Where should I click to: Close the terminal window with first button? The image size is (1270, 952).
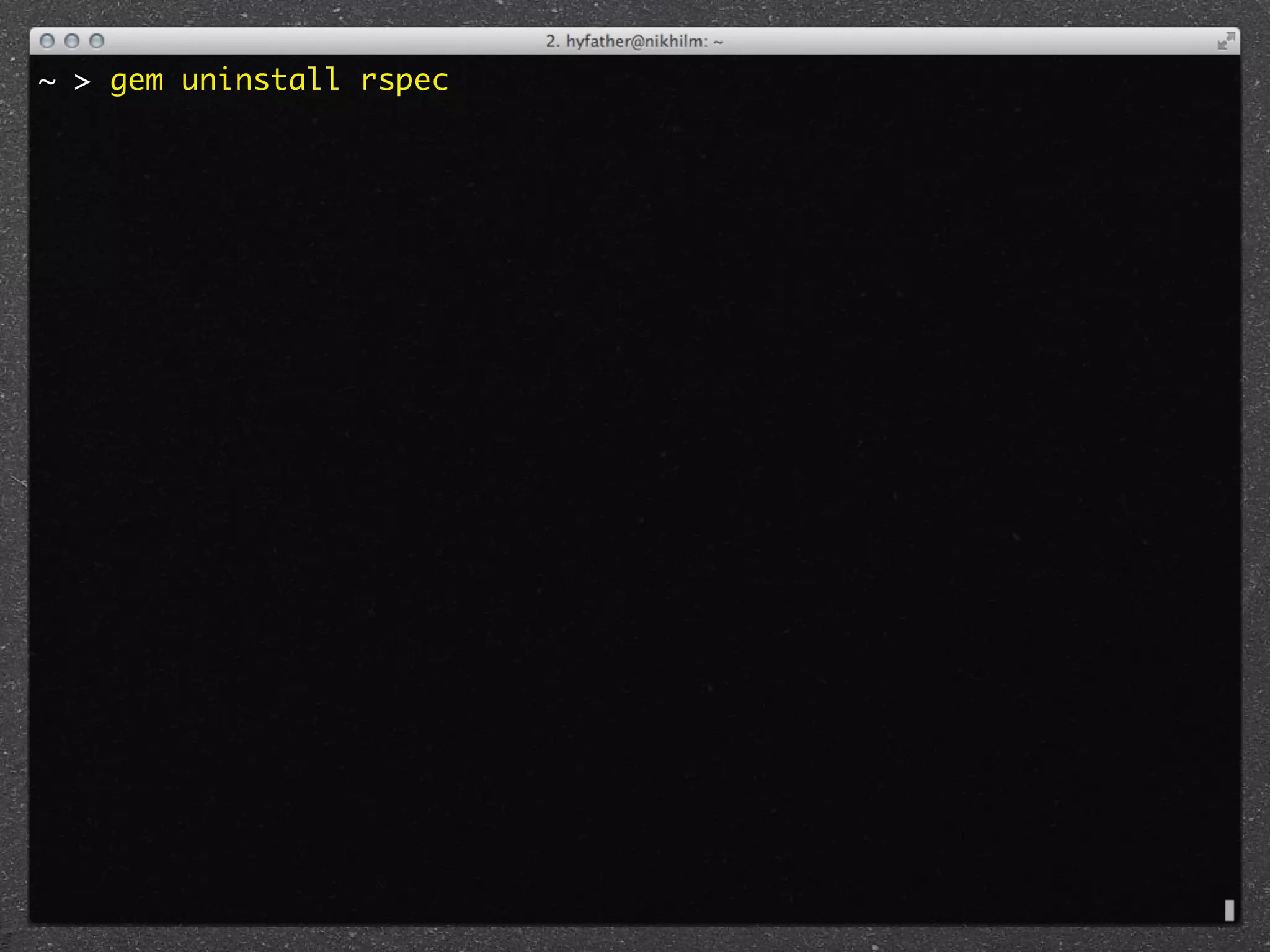(x=47, y=41)
